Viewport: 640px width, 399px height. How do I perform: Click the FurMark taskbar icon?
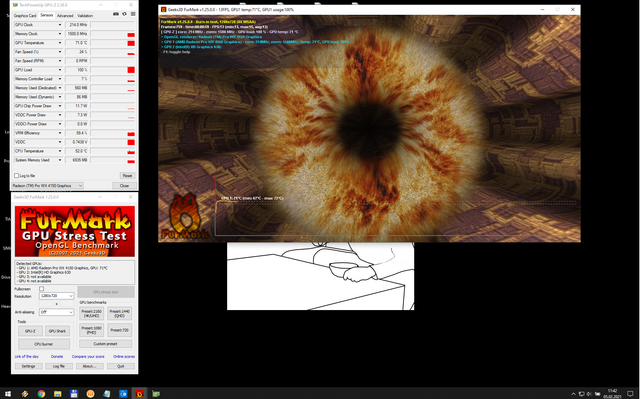pyautogui.click(x=139, y=394)
